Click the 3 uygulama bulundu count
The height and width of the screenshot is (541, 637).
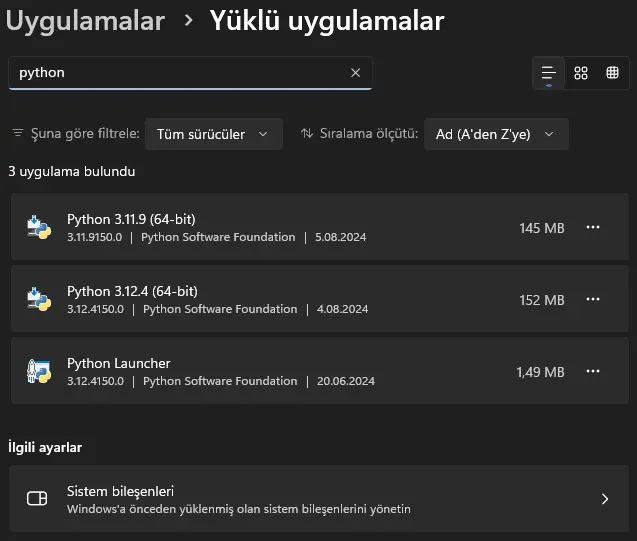[72, 171]
